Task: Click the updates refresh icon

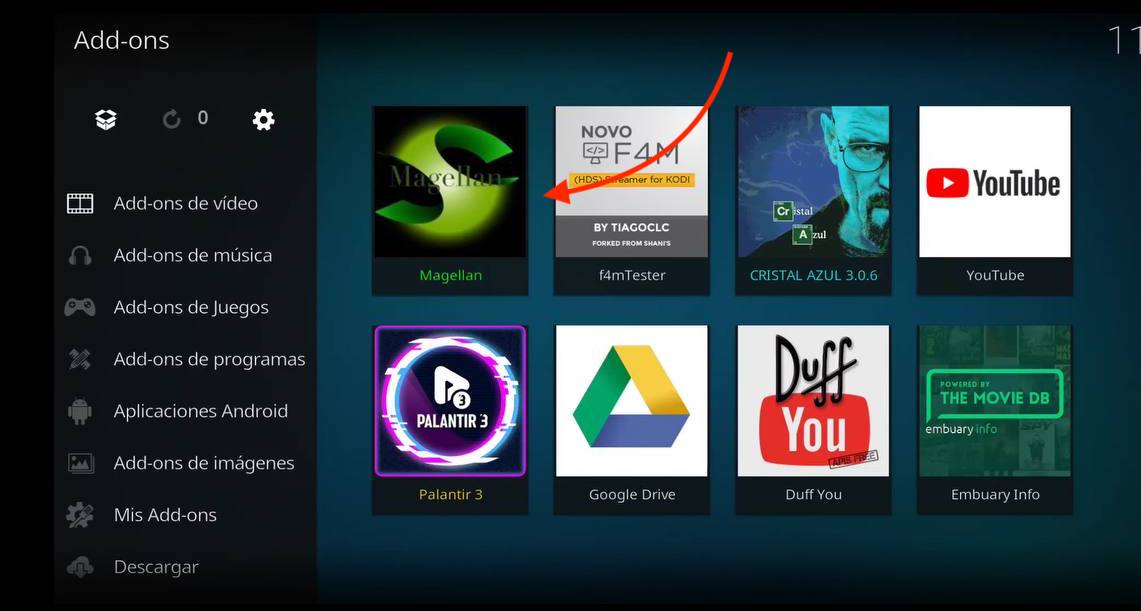Action: point(172,119)
